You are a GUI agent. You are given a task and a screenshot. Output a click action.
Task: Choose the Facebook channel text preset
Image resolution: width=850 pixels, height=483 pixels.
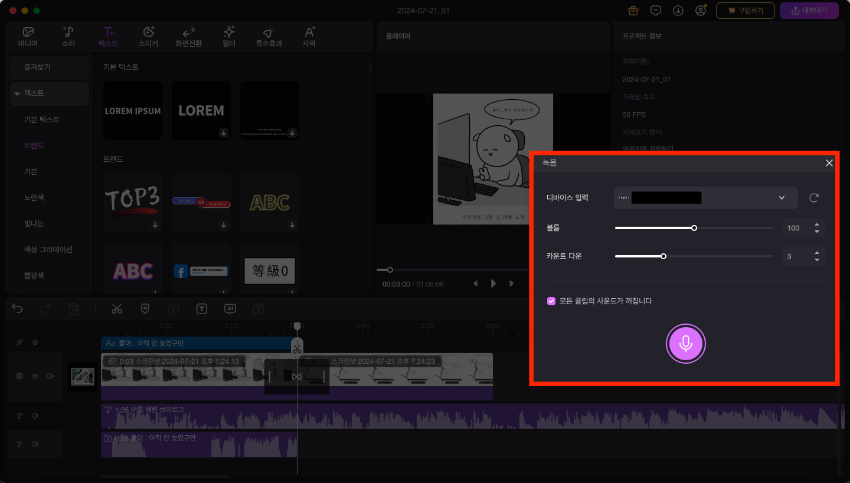(x=201, y=268)
